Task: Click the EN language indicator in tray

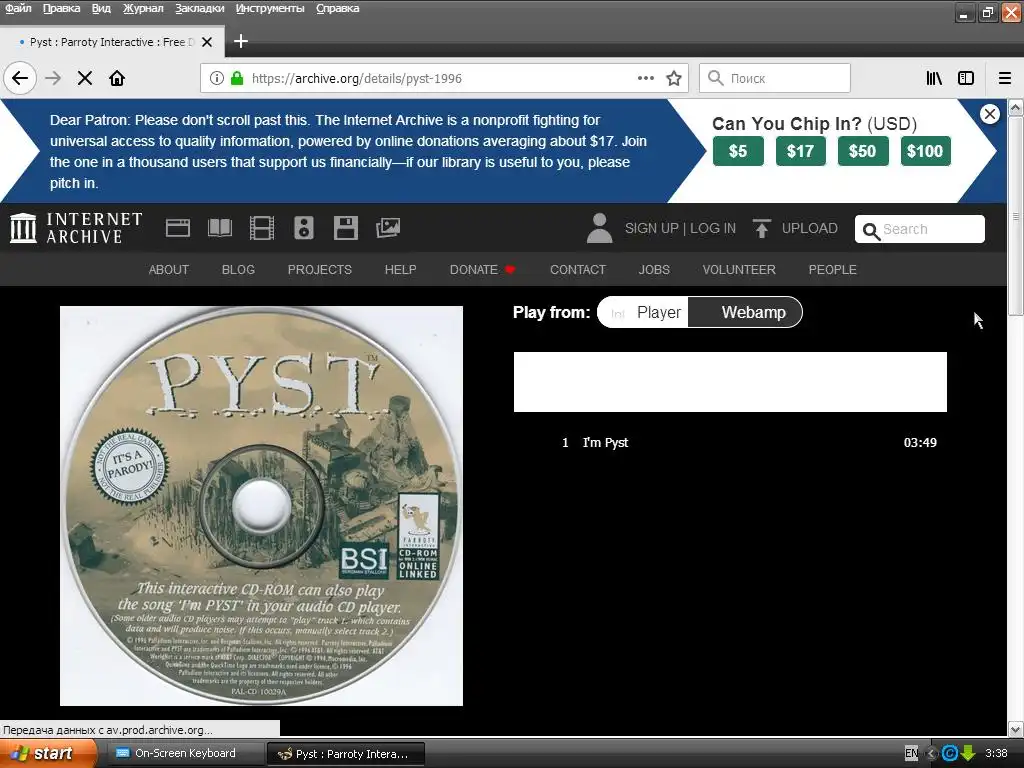Action: pos(911,754)
